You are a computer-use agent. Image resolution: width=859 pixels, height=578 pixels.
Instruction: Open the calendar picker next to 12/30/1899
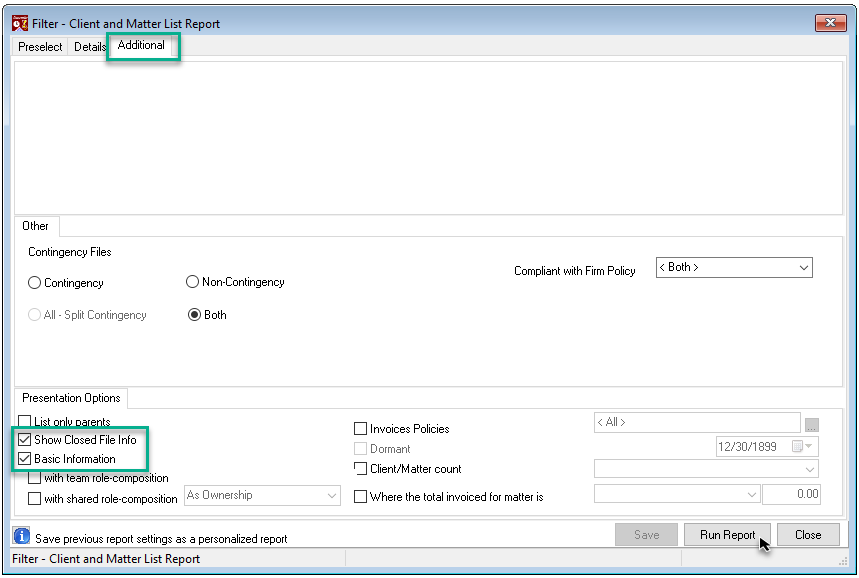click(803, 447)
